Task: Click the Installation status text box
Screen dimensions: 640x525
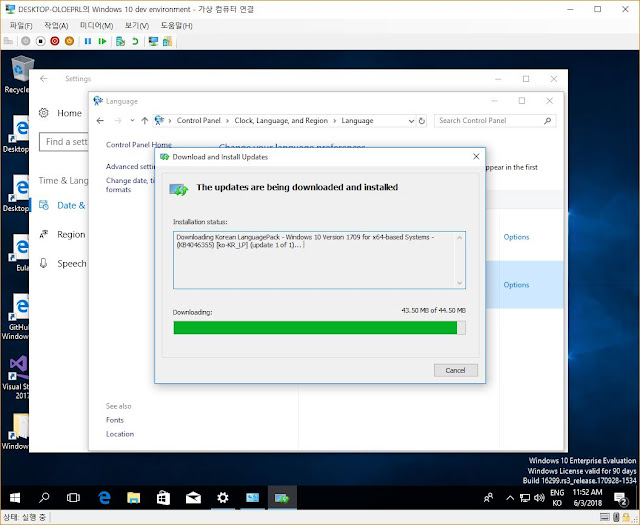Action: click(319, 260)
